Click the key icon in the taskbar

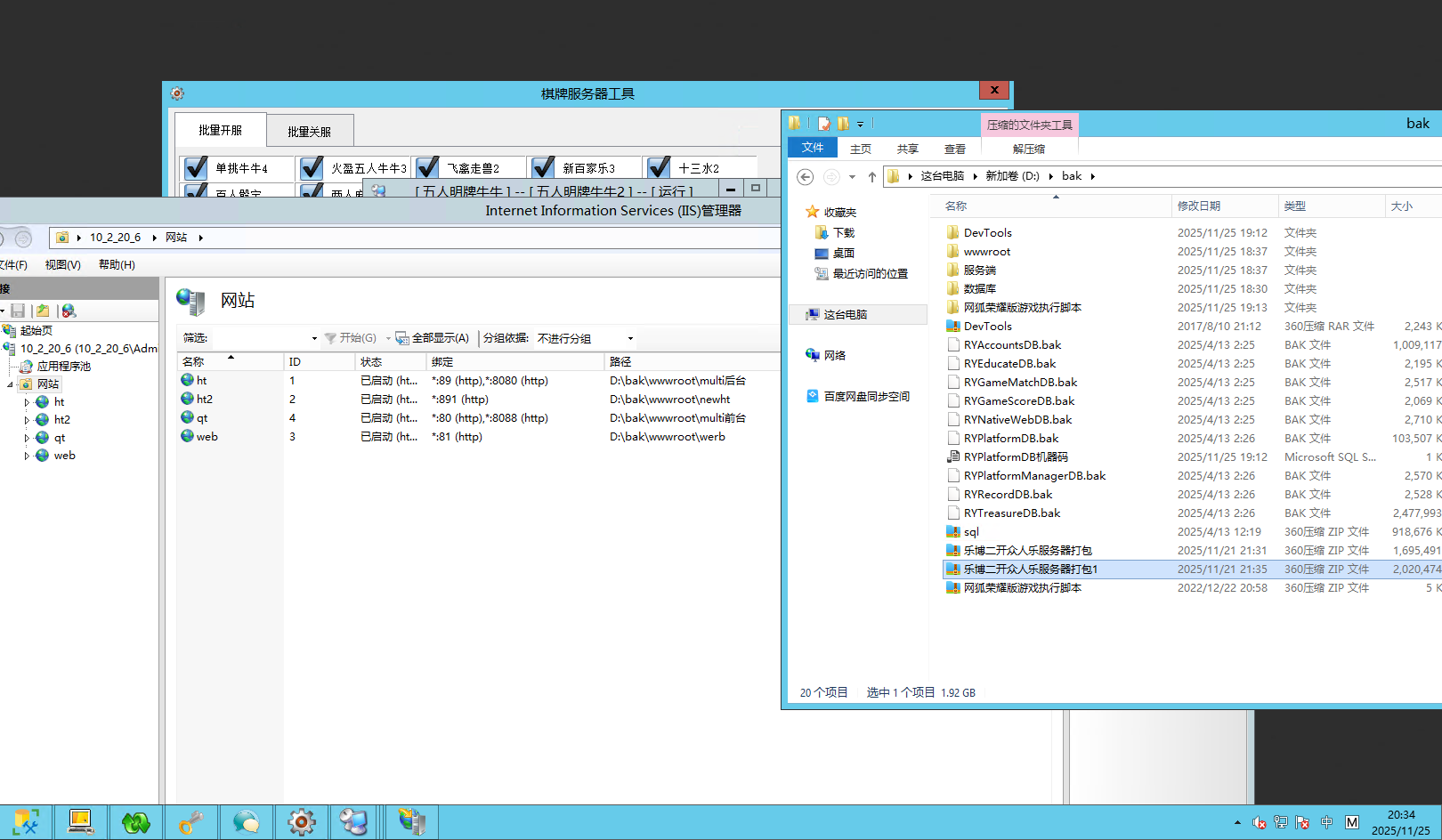click(x=191, y=822)
